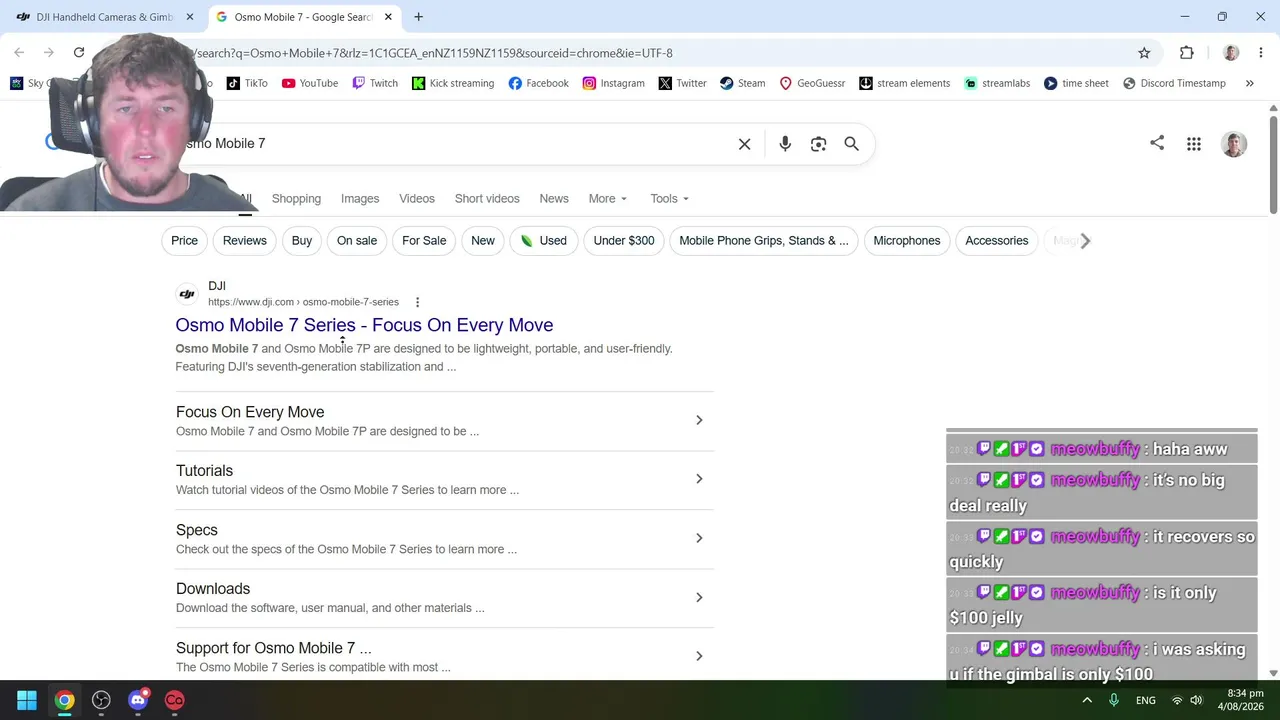Open the Twitter bookmark
The image size is (1280, 720).
click(x=682, y=83)
